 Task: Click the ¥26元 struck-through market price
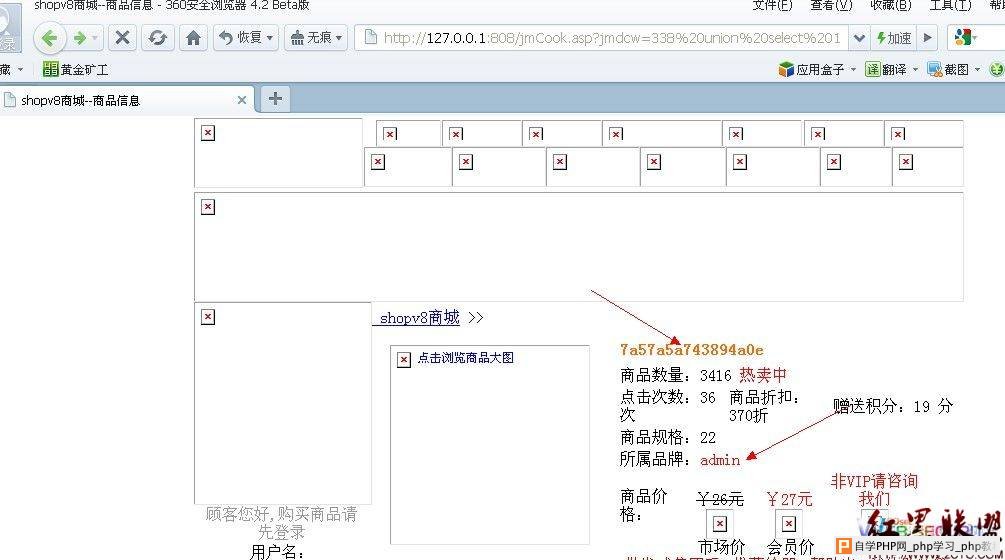tap(720, 499)
